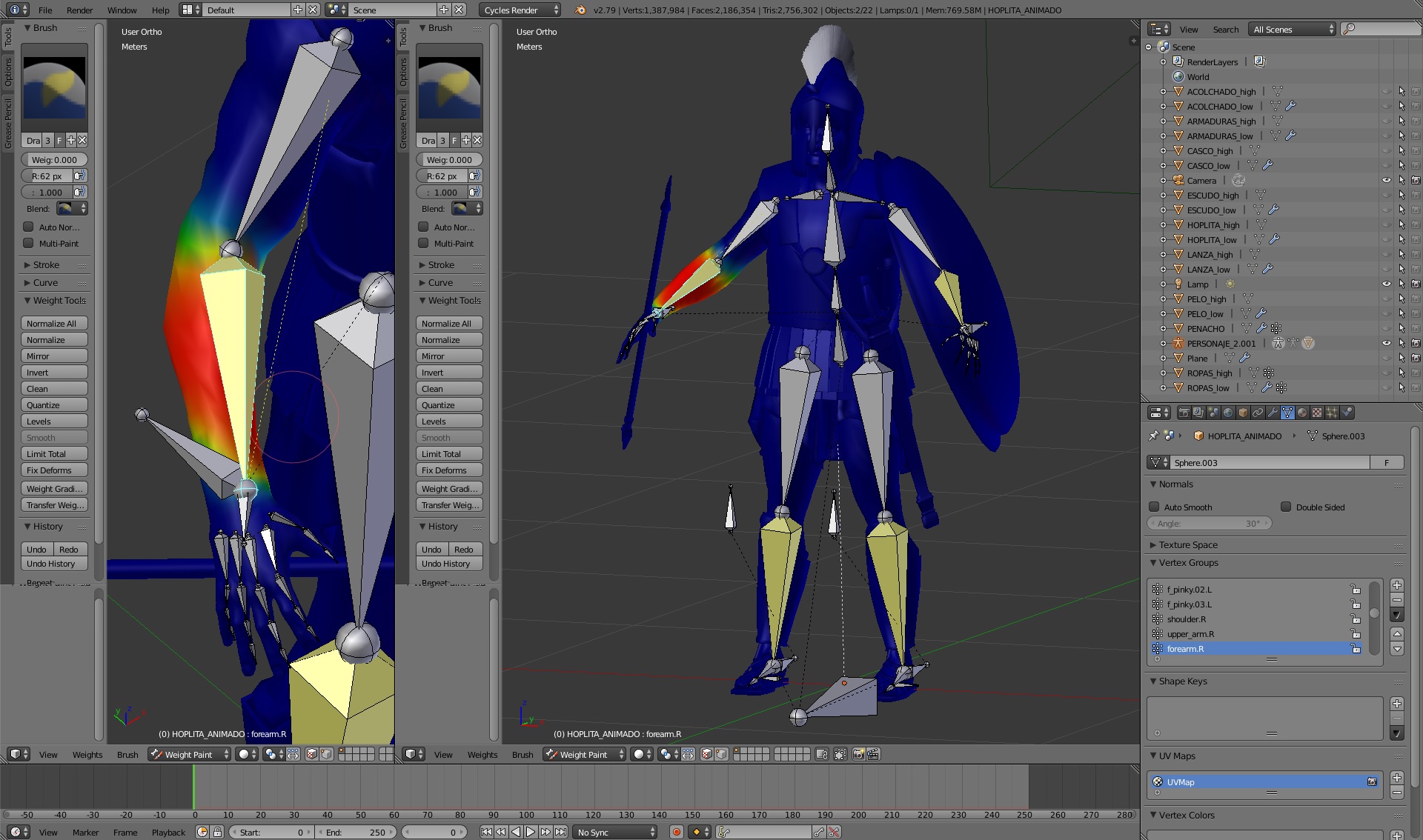Toggle visibility eye of PERSONAJE_2.001
The height and width of the screenshot is (840, 1423).
click(x=1386, y=343)
